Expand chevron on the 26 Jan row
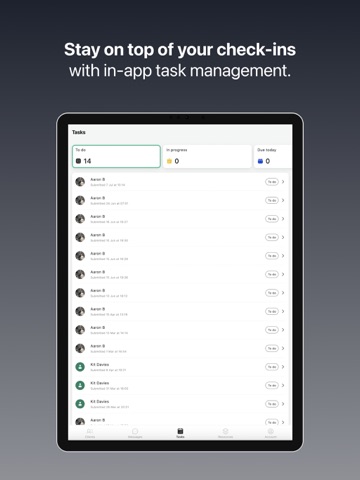 pos(283,200)
